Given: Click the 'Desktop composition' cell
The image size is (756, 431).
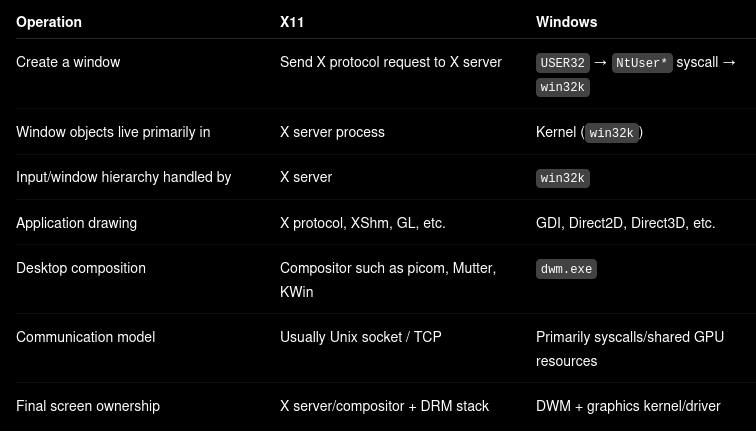Looking at the screenshot, I should coord(81,268).
